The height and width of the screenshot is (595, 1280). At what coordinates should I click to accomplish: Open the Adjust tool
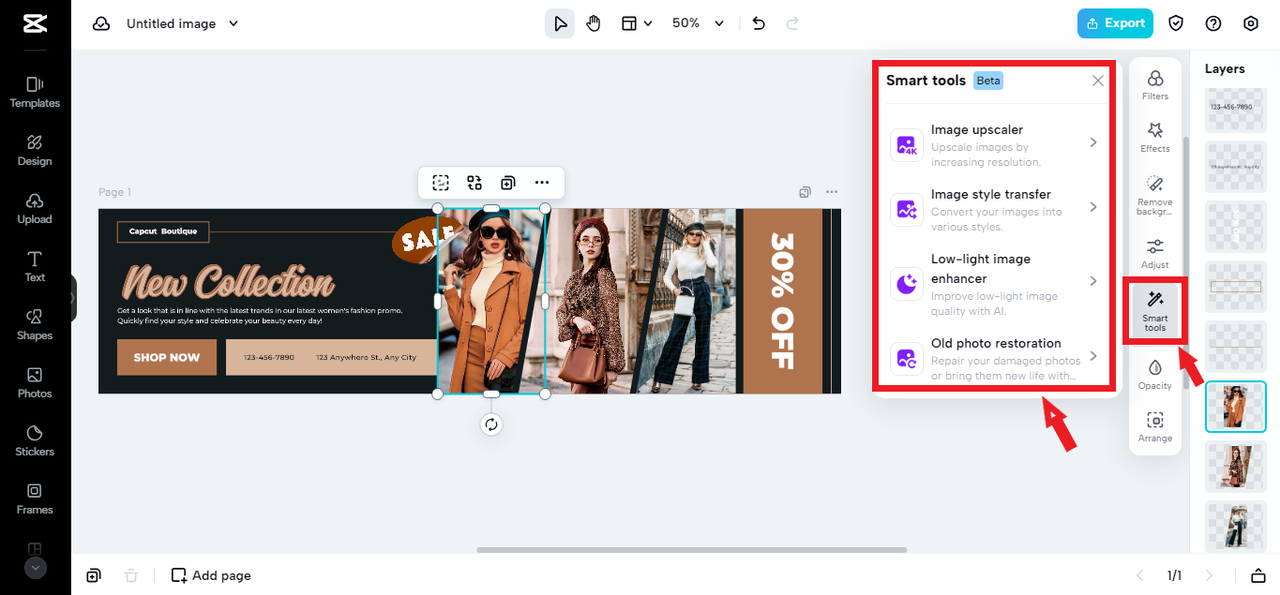pyautogui.click(x=1155, y=253)
